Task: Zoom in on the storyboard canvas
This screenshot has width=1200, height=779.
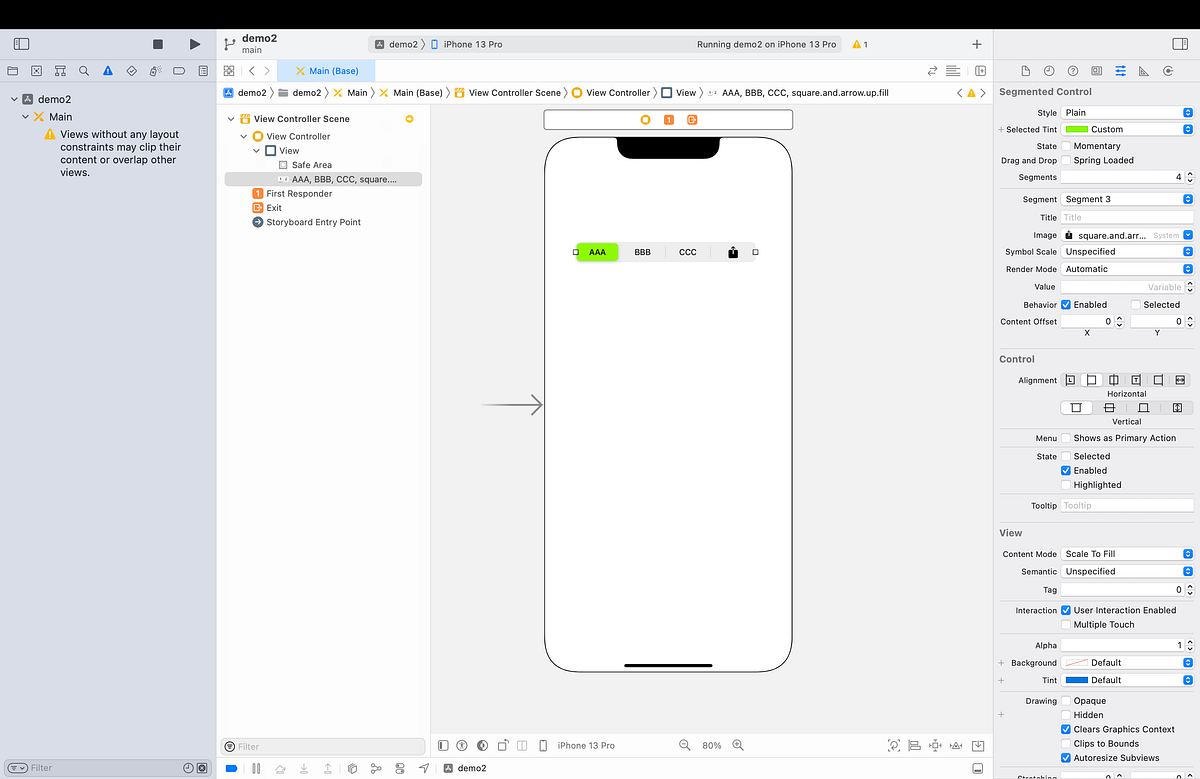Action: coord(737,745)
